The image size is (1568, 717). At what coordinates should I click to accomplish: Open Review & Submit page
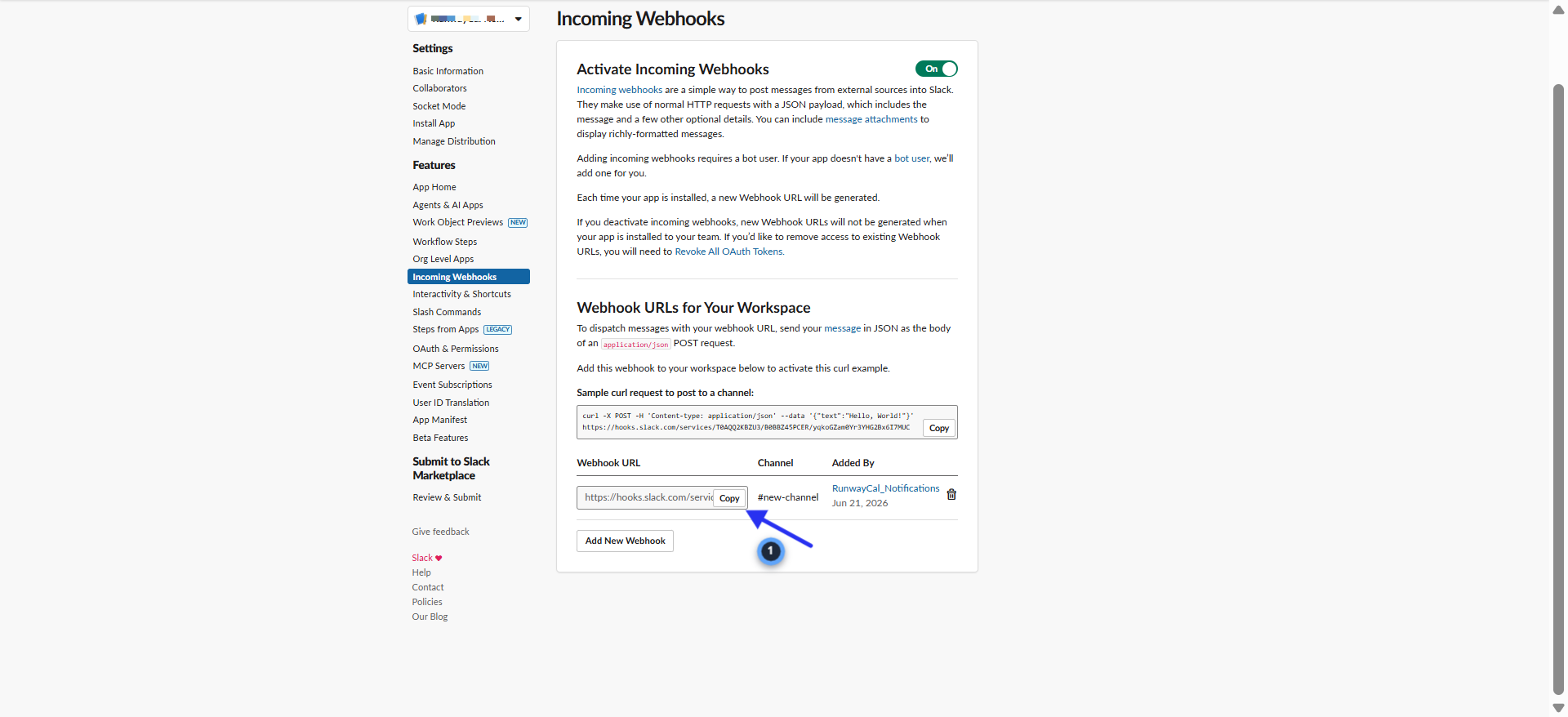click(447, 497)
